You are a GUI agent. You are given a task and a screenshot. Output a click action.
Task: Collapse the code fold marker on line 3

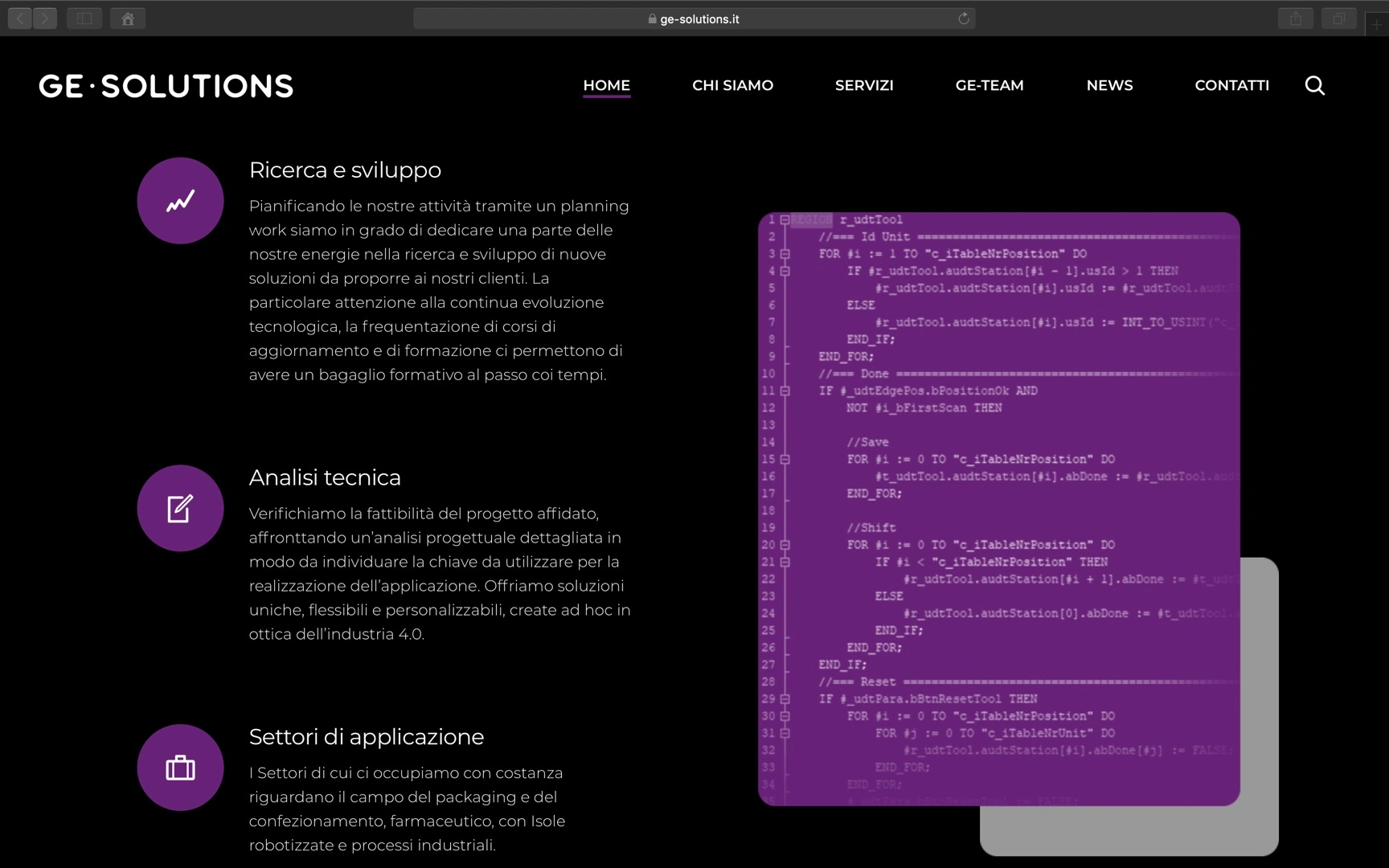[785, 254]
